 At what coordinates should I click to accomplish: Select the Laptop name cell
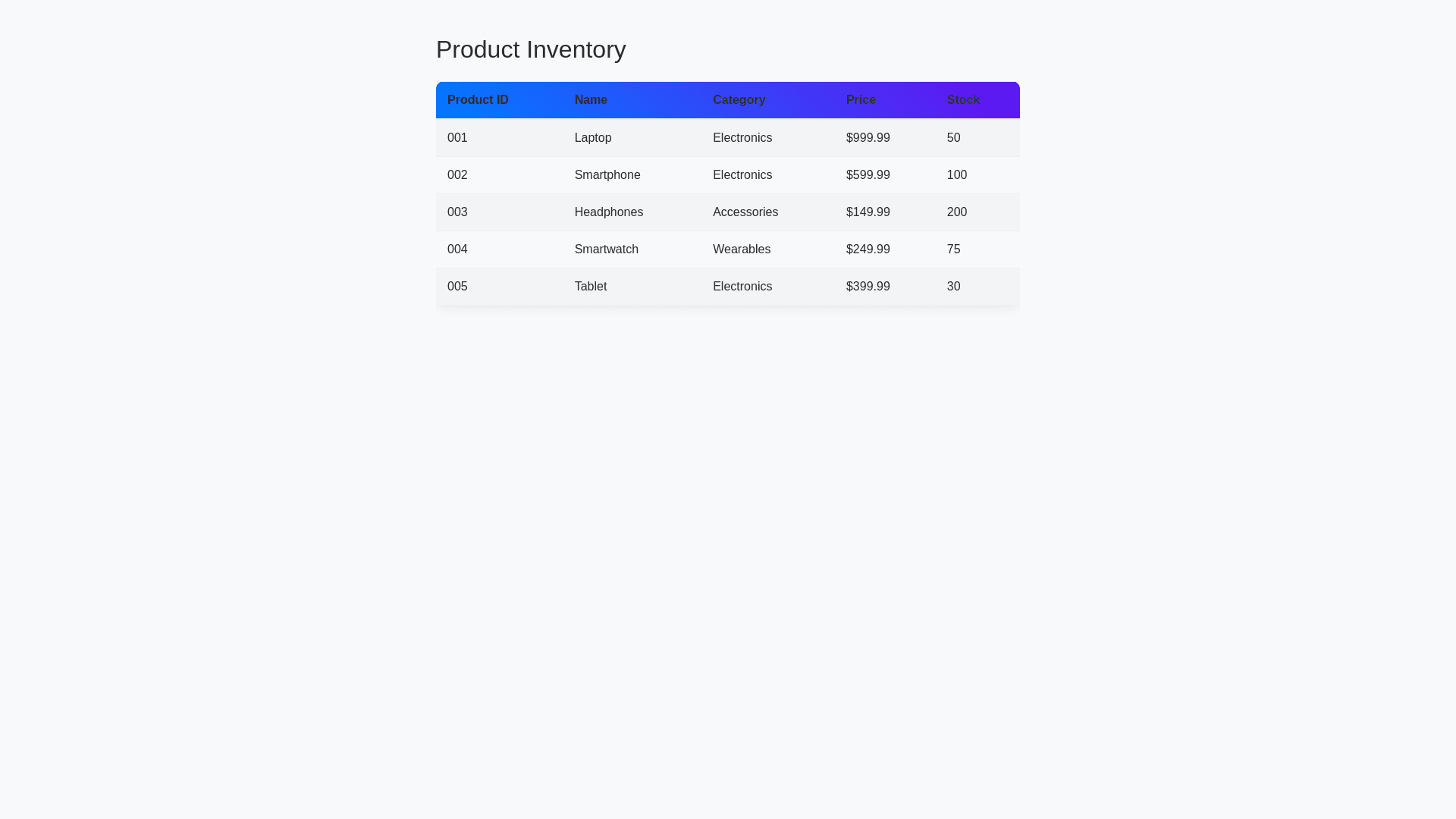tap(593, 138)
